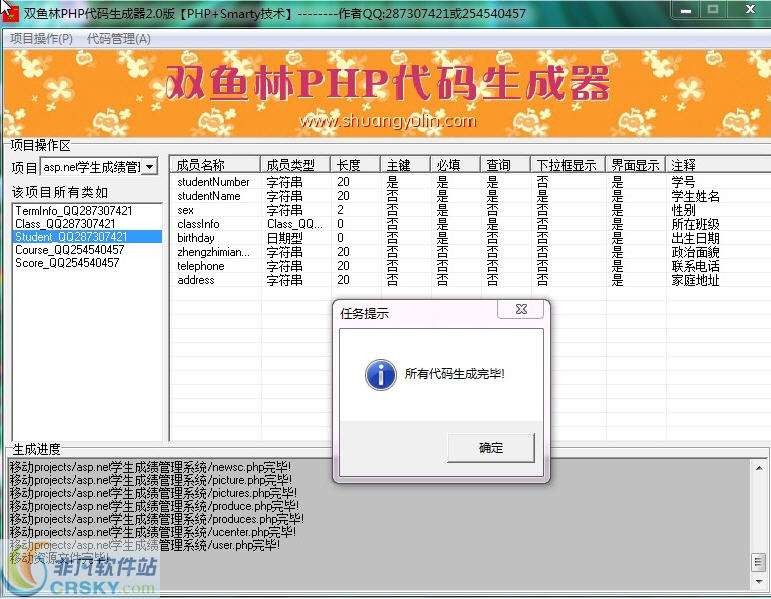Open the project dropdown arrow

[149, 167]
